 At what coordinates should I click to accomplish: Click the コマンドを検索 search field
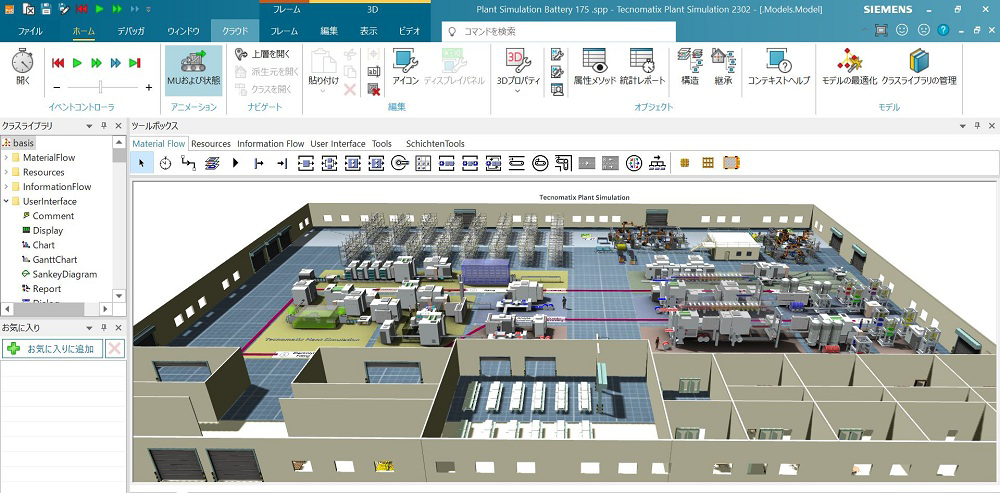click(x=559, y=31)
